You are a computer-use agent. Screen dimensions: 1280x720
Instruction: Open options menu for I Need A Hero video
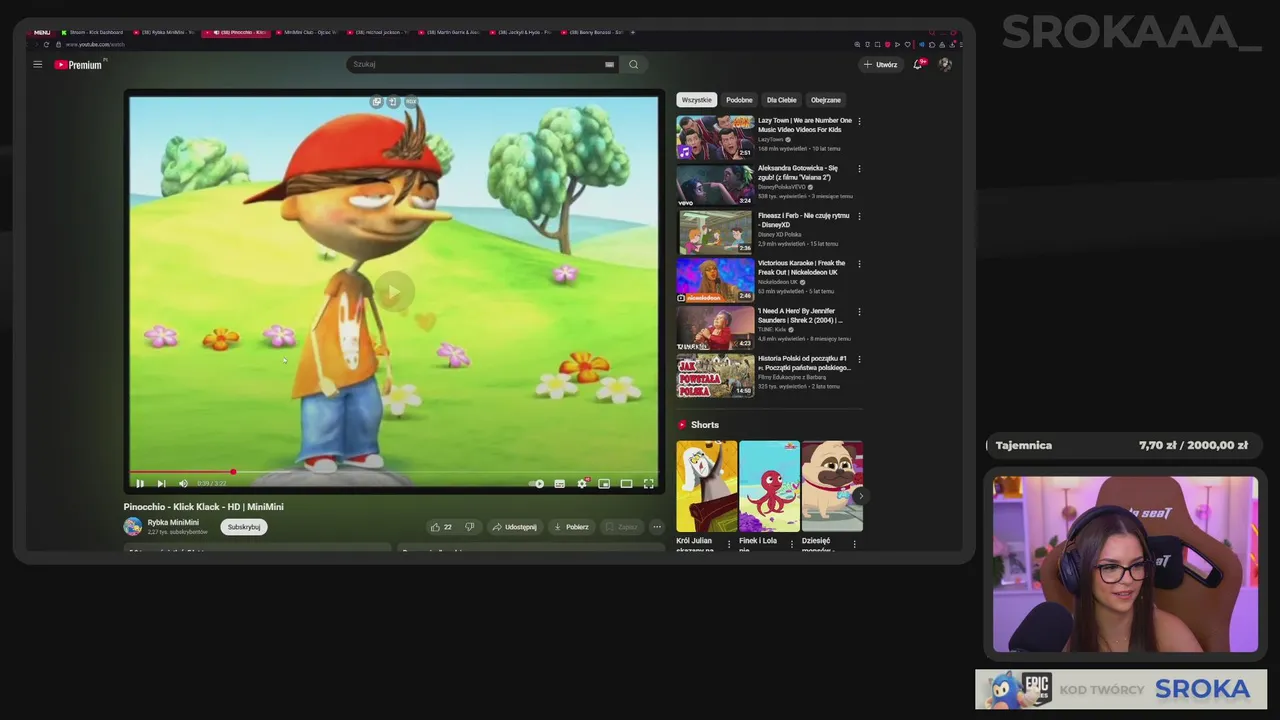coord(859,311)
